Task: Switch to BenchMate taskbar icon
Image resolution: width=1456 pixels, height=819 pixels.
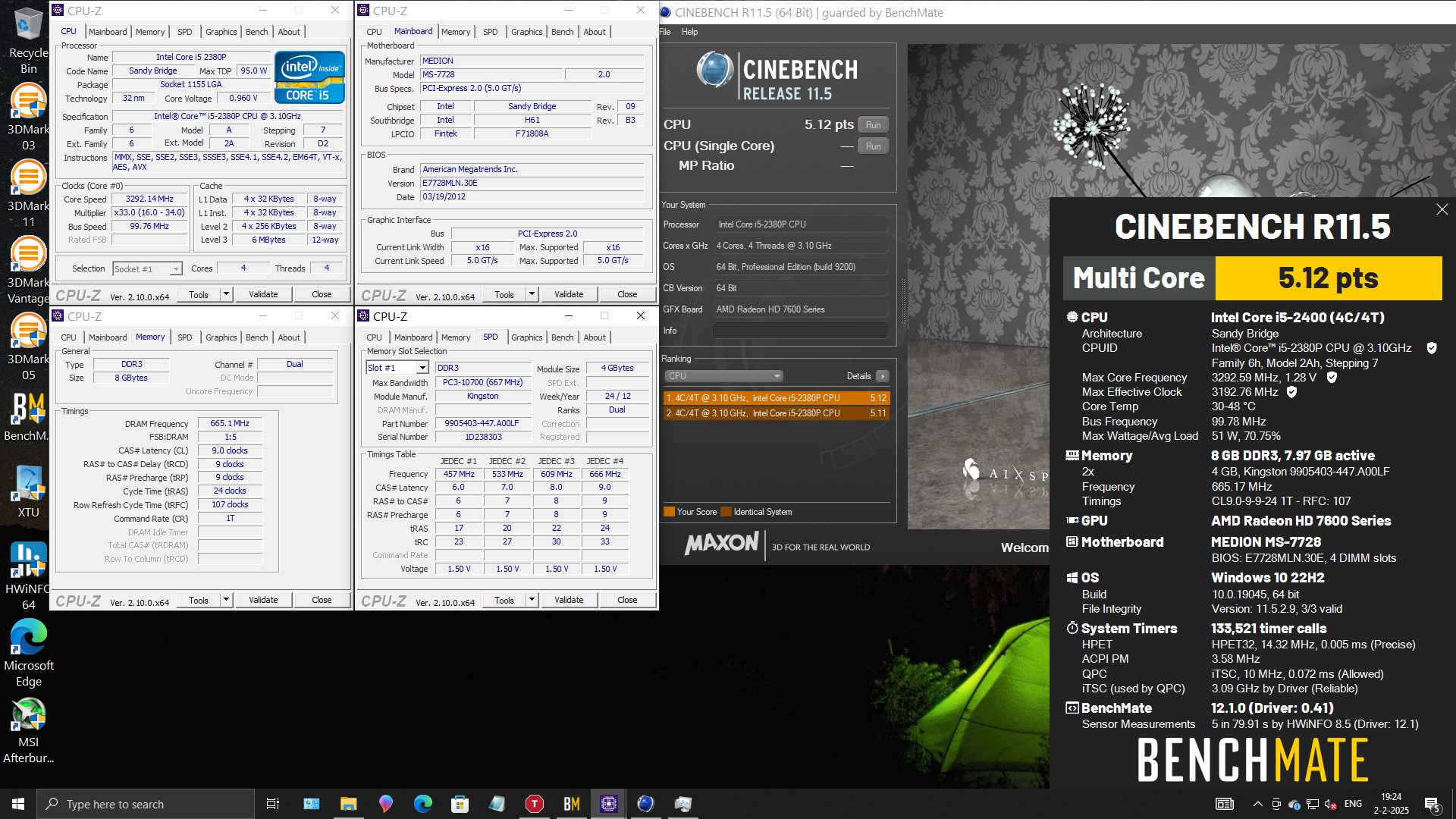Action: point(571,804)
